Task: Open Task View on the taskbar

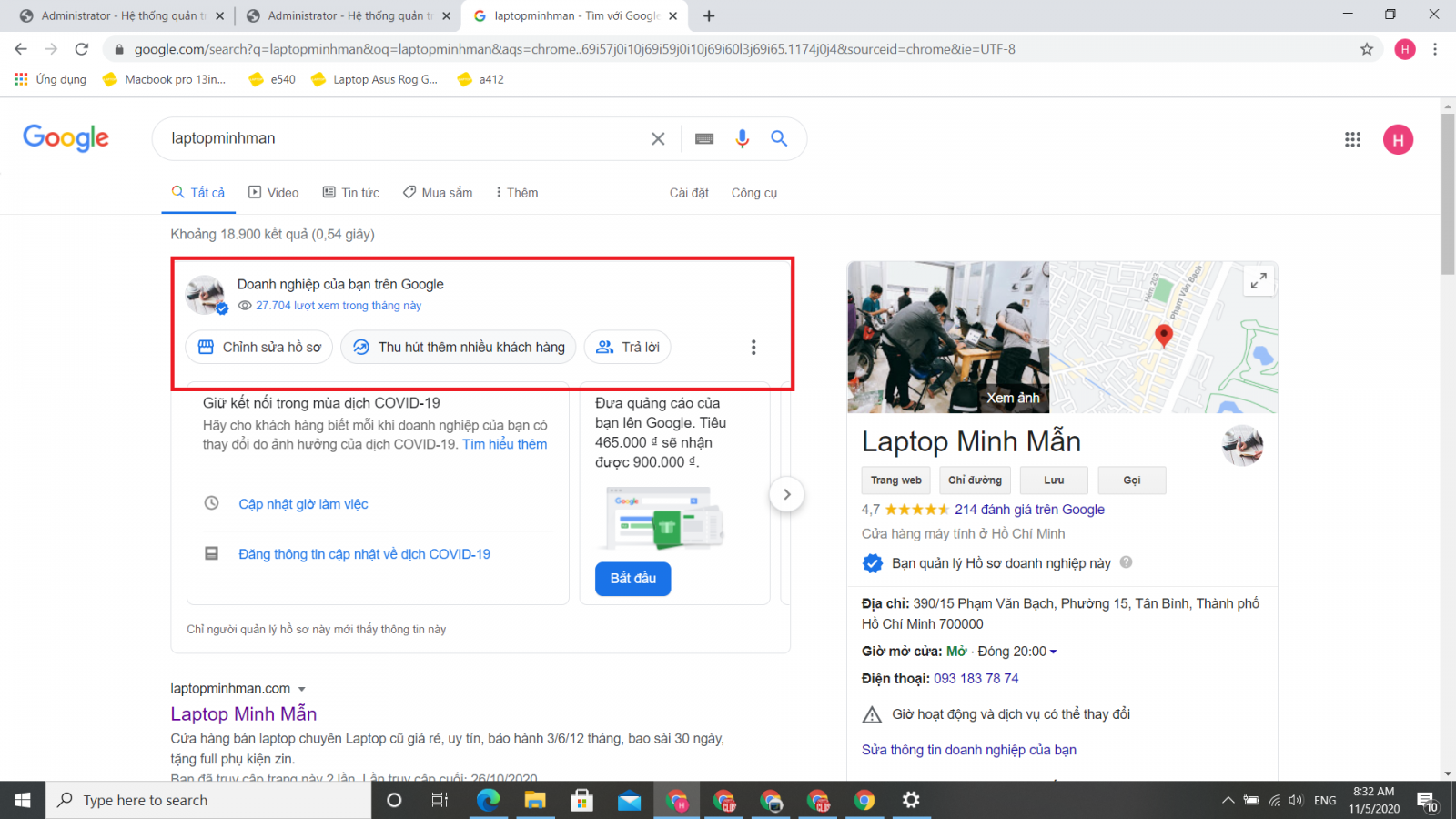Action: tap(440, 800)
